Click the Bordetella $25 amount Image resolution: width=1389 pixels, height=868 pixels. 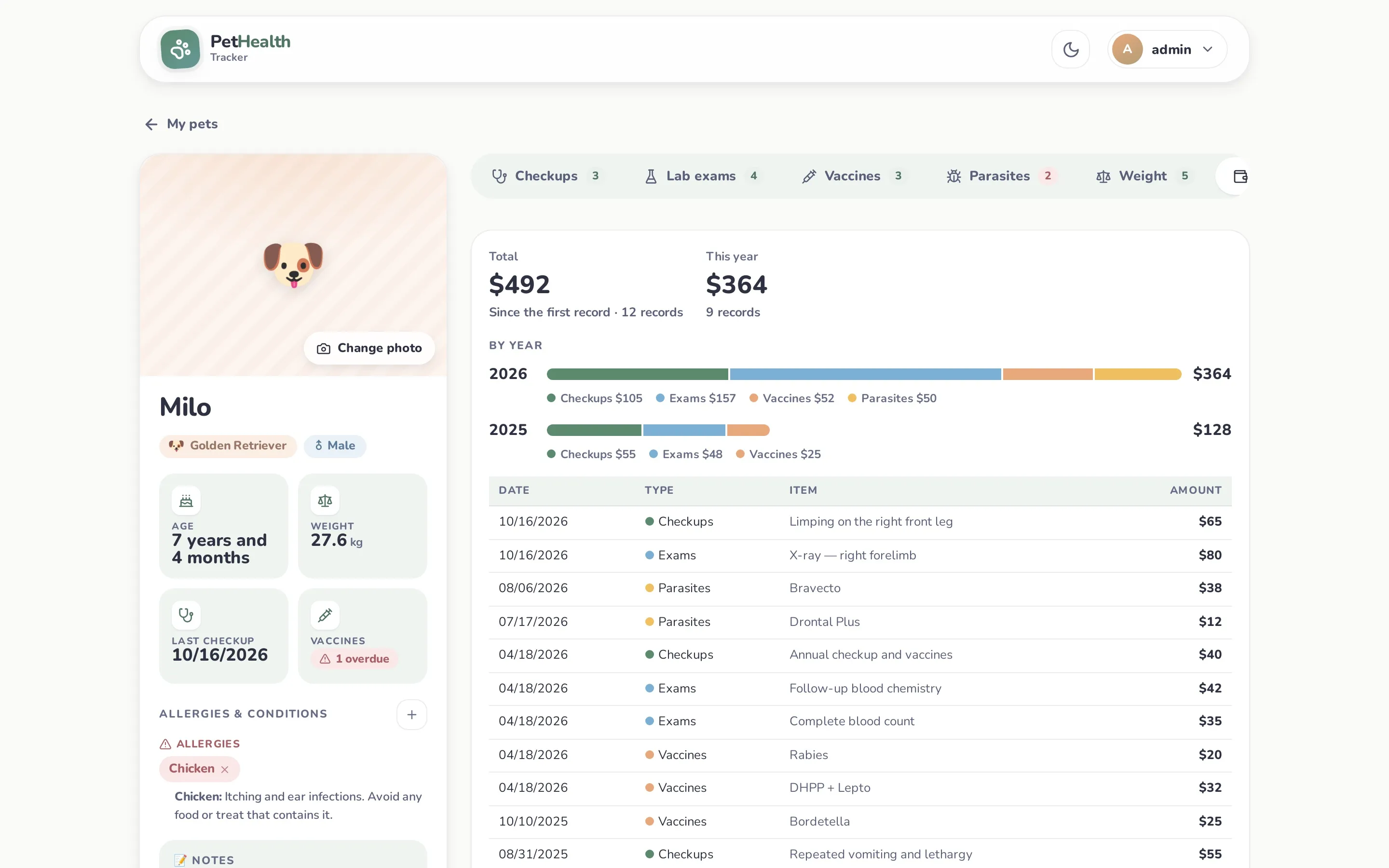tap(1210, 822)
